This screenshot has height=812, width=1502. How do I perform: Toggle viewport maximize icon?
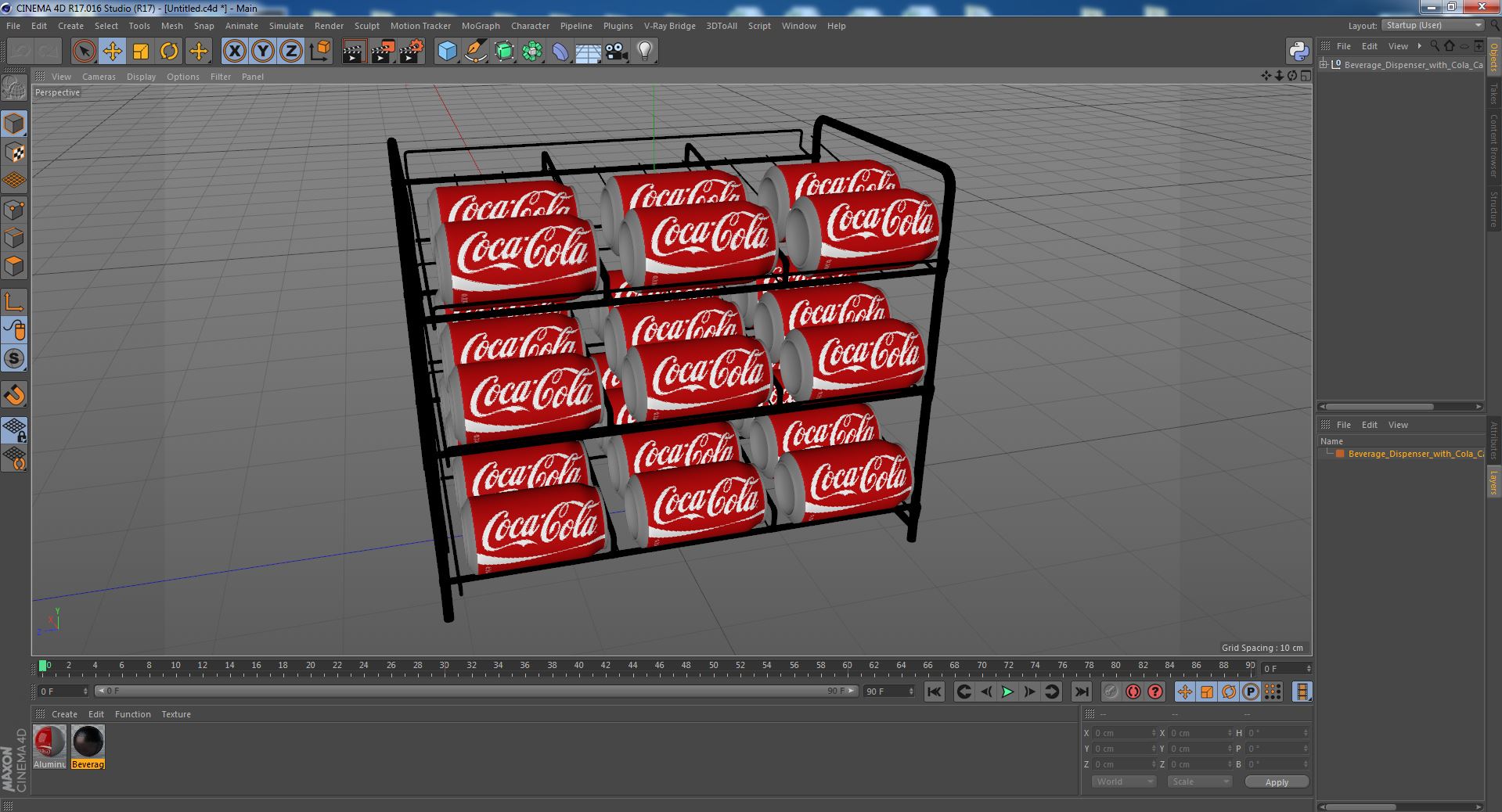[1306, 76]
